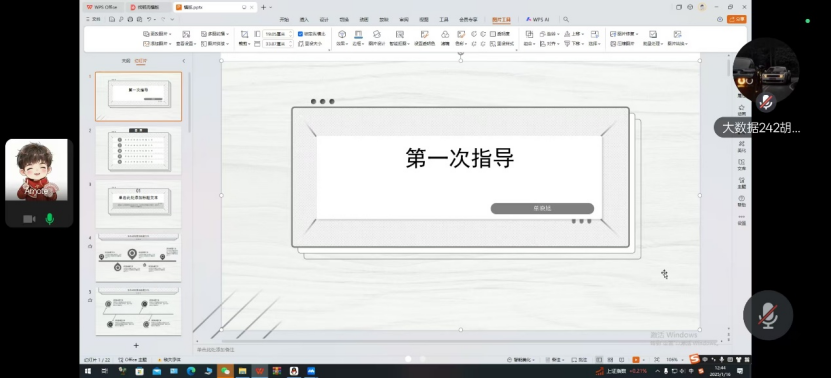
Task: Click the normal view icon in status bar
Action: tap(599, 359)
